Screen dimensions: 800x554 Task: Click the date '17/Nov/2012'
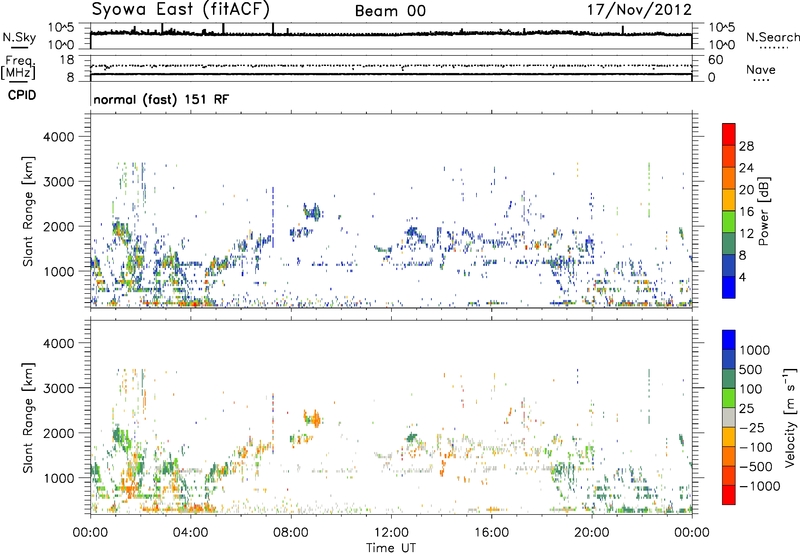[639, 10]
